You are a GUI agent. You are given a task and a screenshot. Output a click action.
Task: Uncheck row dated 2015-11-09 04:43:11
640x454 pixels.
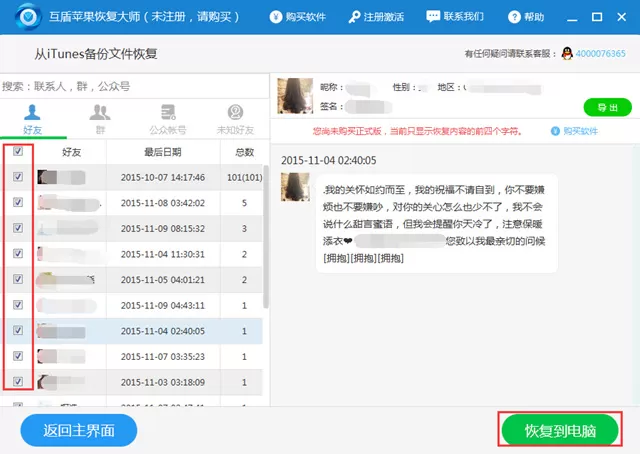18,305
